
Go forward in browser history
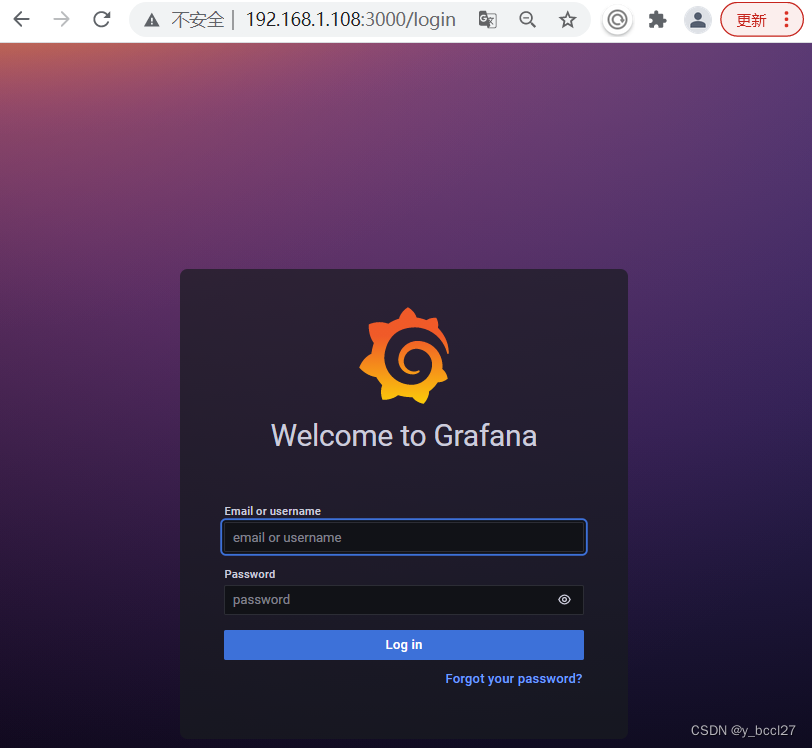(62, 20)
